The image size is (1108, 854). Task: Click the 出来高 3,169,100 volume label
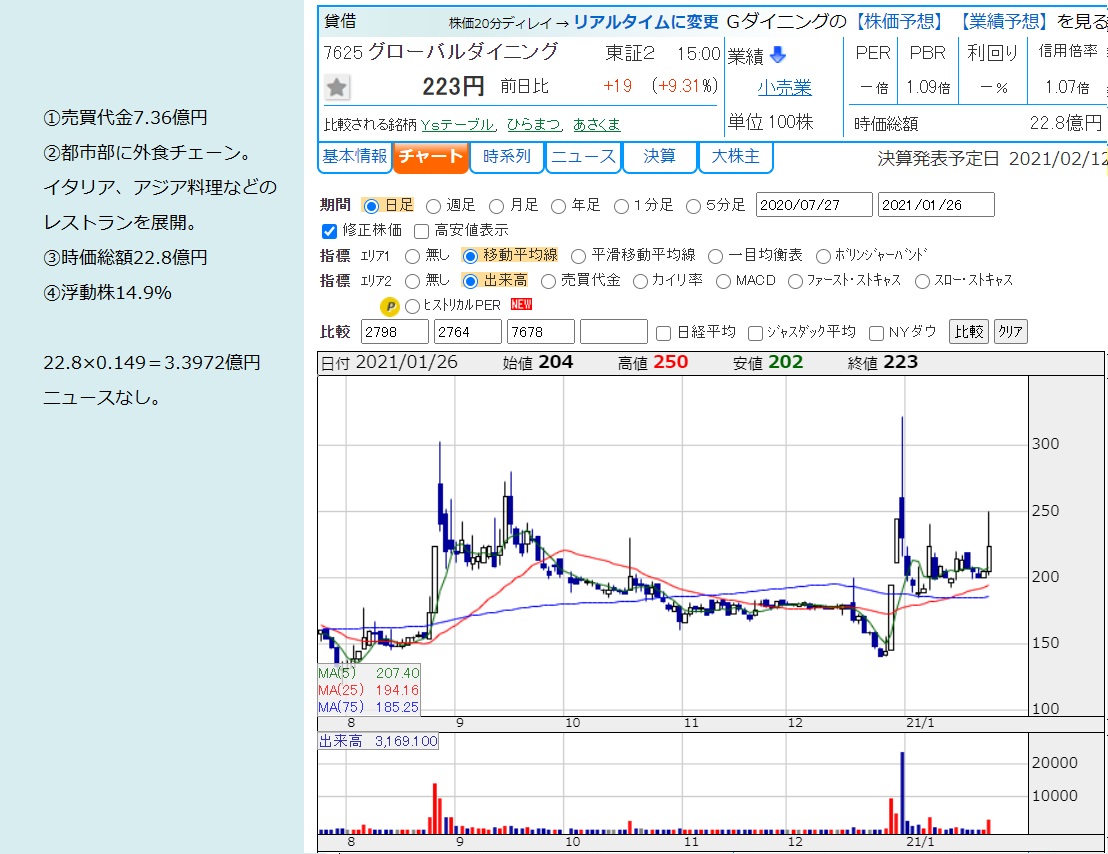pos(379,741)
